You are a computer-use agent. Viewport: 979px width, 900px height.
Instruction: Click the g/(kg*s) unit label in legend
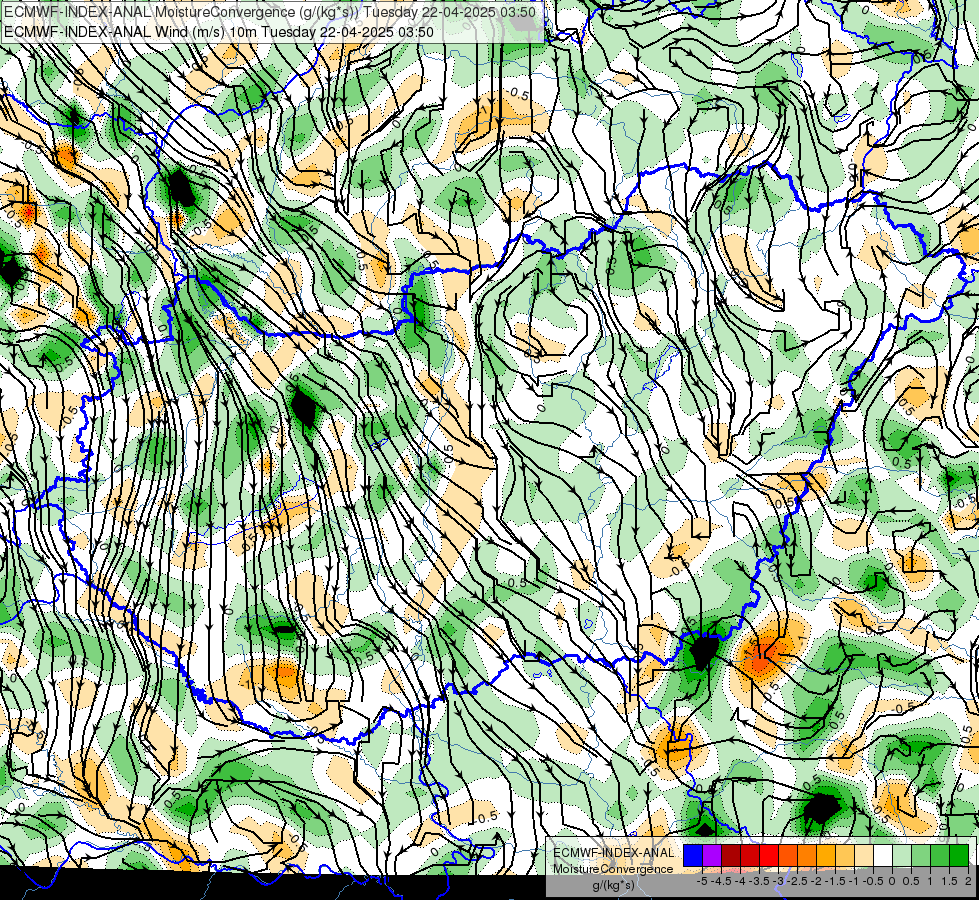(x=613, y=886)
